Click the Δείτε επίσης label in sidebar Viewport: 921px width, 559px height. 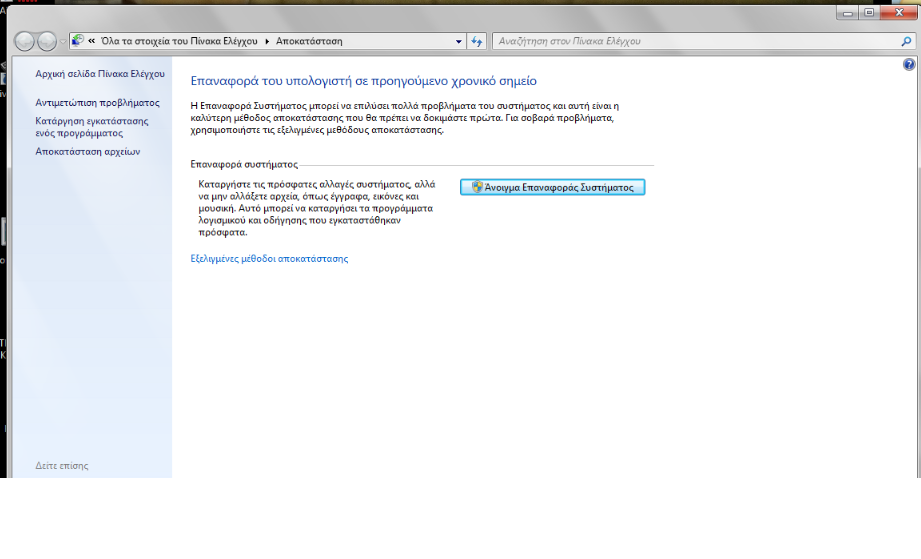coord(62,466)
